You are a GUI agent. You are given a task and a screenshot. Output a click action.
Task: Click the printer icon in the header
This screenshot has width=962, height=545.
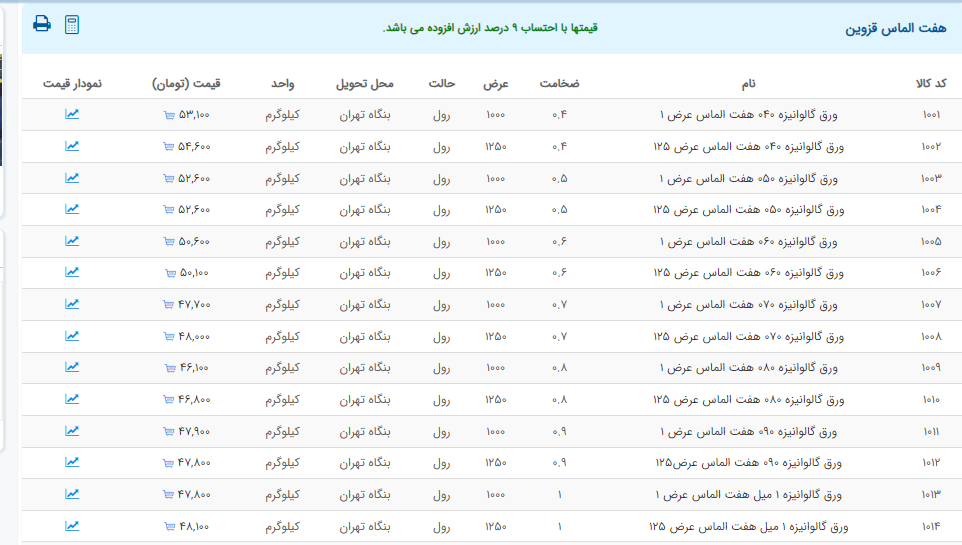(x=42, y=24)
